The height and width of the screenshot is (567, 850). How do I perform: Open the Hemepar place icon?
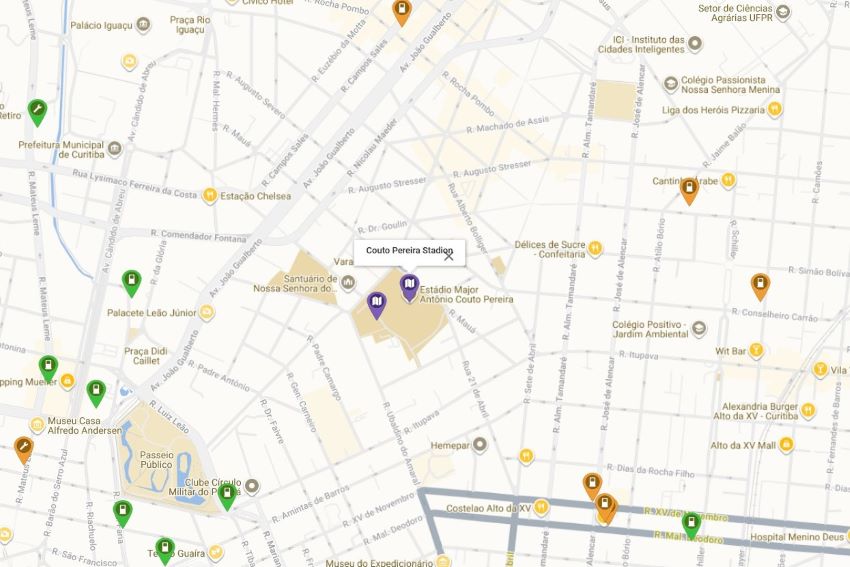(479, 445)
